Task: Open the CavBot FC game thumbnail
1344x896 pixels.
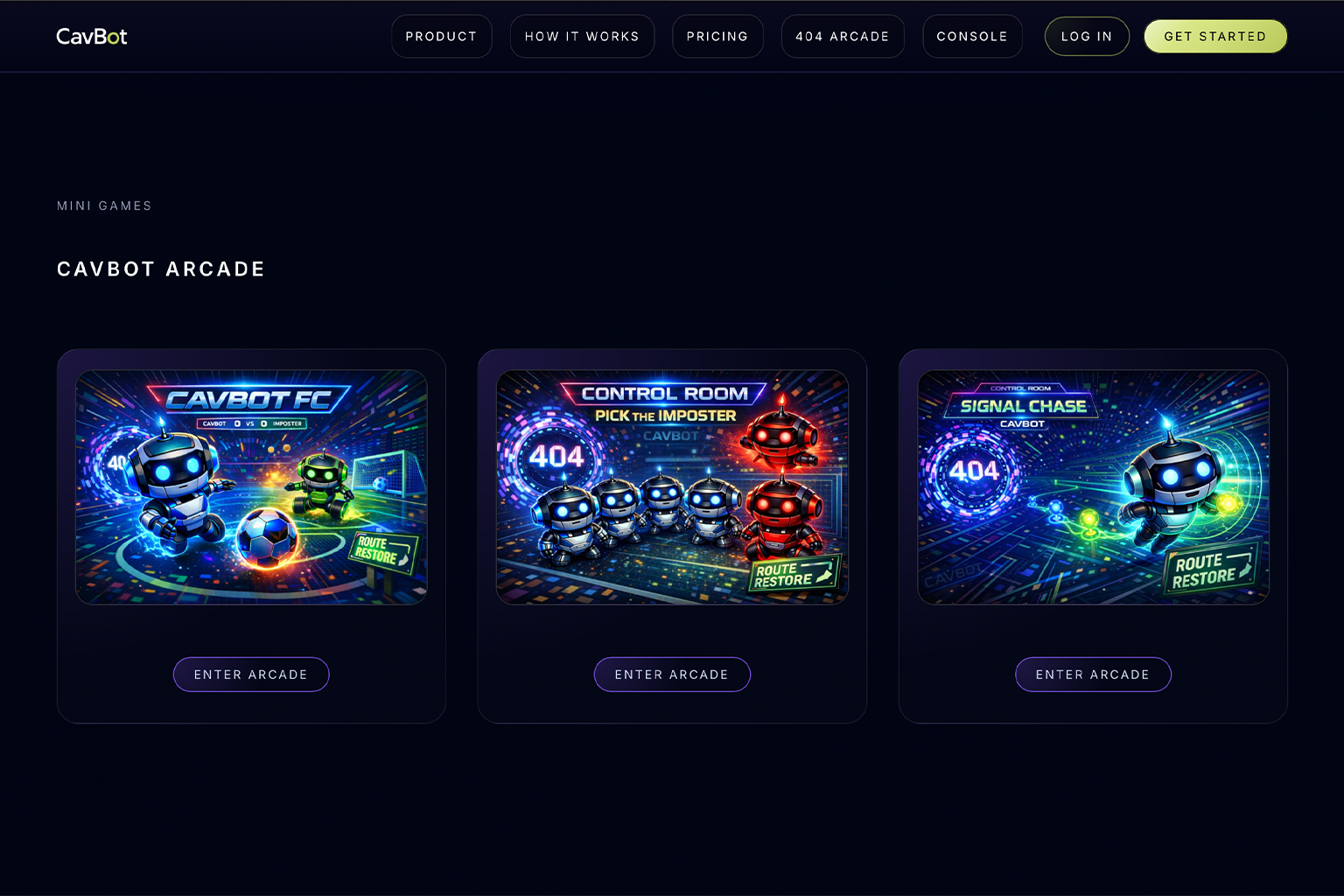Action: tap(251, 487)
